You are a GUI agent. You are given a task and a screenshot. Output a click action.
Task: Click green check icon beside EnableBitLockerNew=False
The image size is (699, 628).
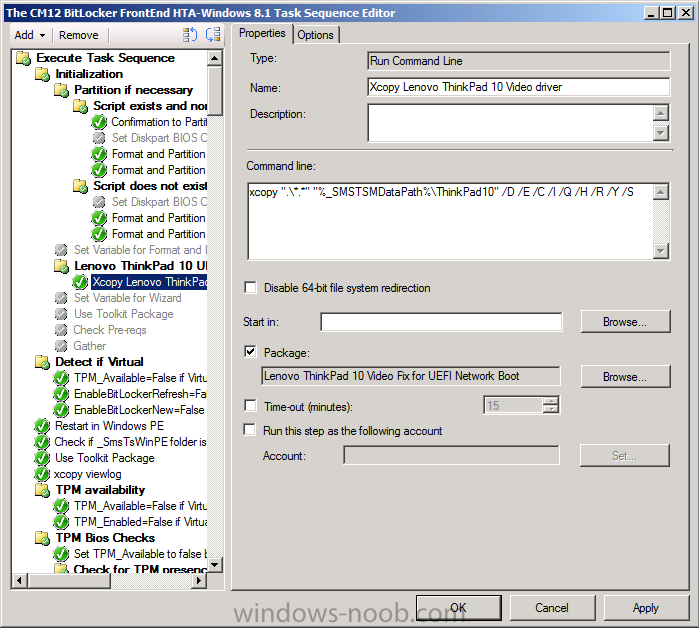tap(61, 410)
